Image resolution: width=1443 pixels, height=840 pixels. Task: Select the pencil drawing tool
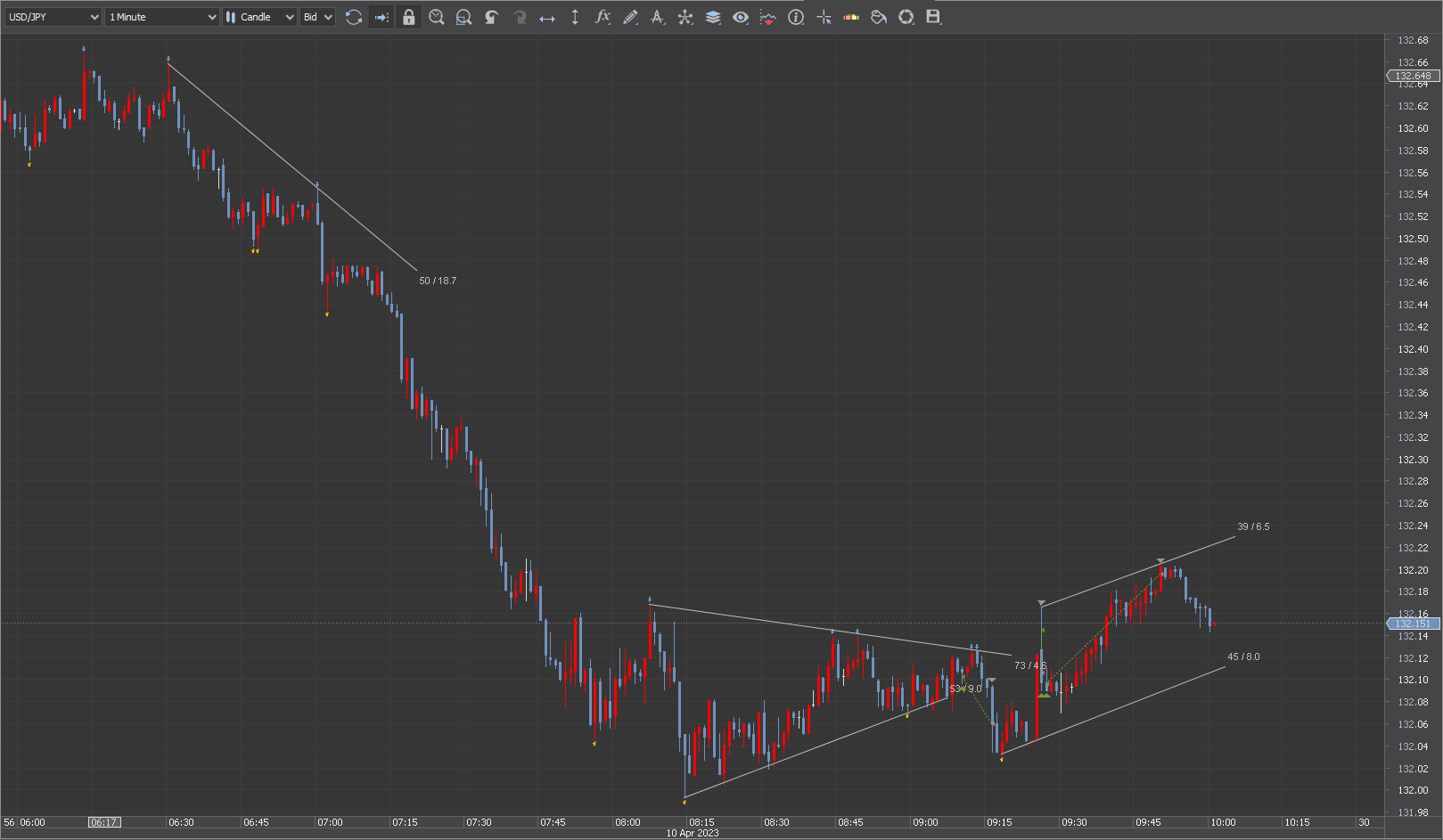(630, 17)
